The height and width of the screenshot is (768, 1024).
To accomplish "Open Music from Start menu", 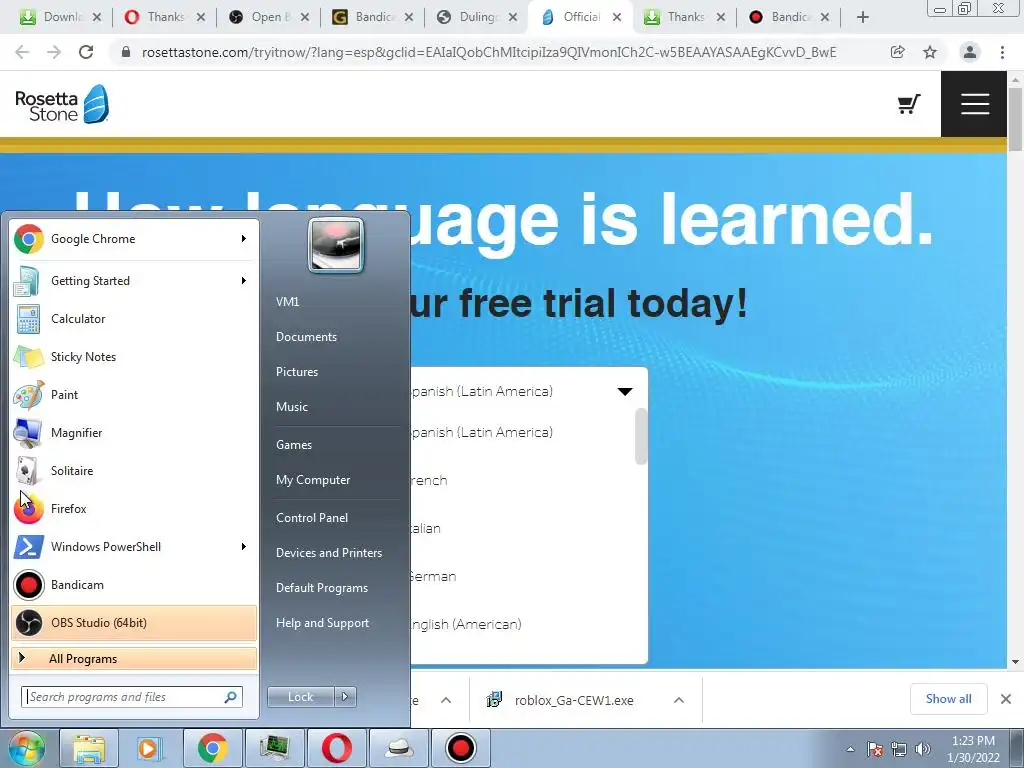I will click(291, 407).
